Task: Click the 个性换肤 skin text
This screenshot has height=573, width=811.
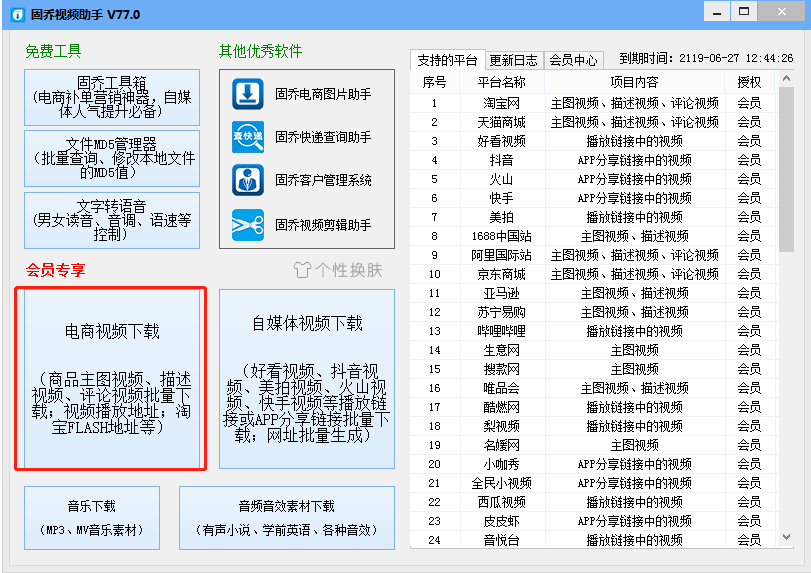Action: click(x=349, y=270)
